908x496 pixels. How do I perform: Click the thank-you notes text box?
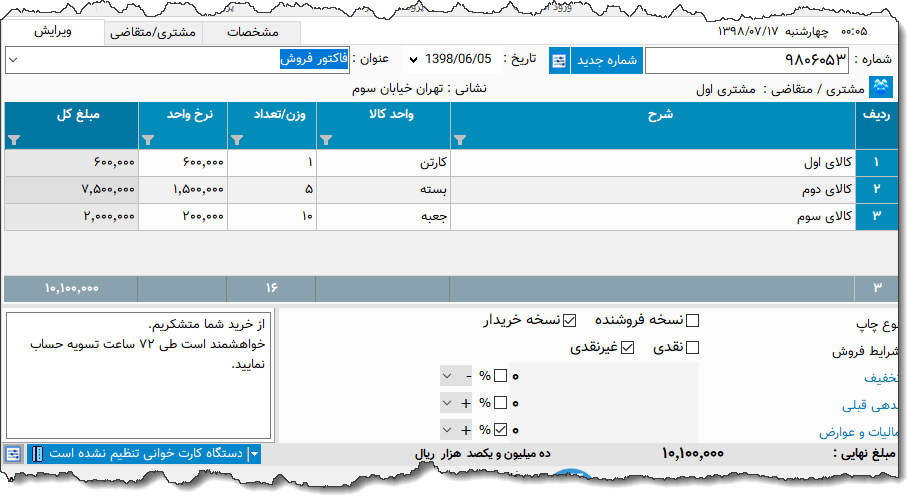pyautogui.click(x=139, y=376)
